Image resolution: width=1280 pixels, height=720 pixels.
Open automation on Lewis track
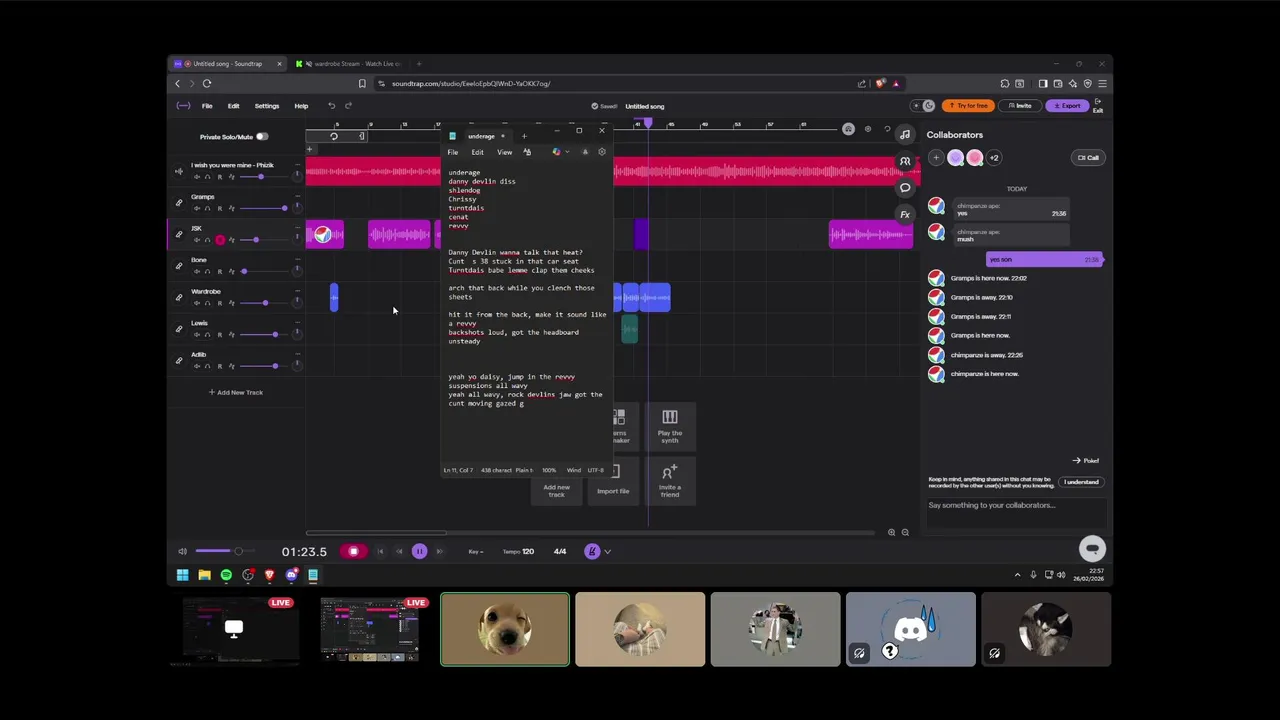click(x=232, y=335)
